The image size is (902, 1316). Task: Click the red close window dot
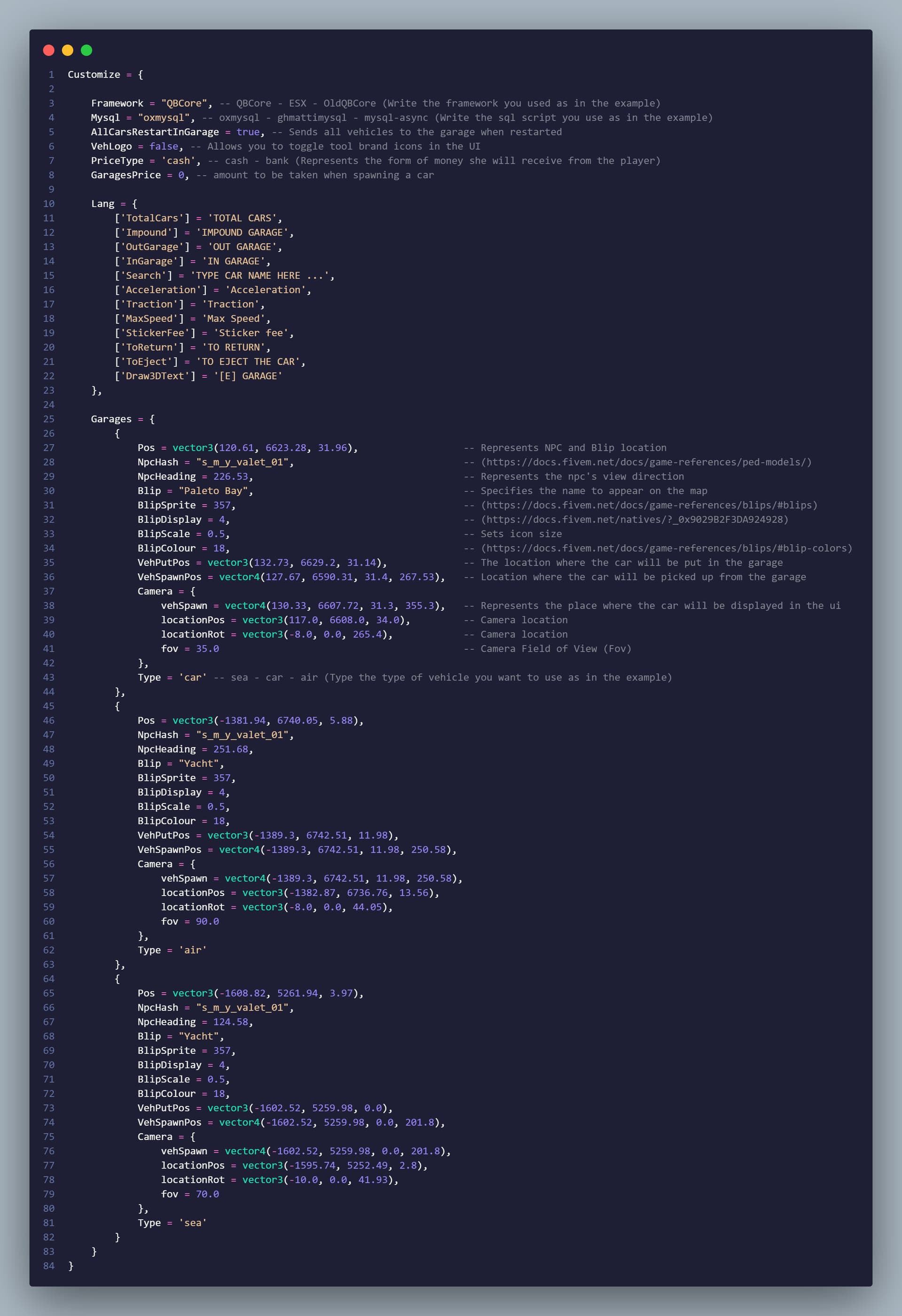(49, 50)
